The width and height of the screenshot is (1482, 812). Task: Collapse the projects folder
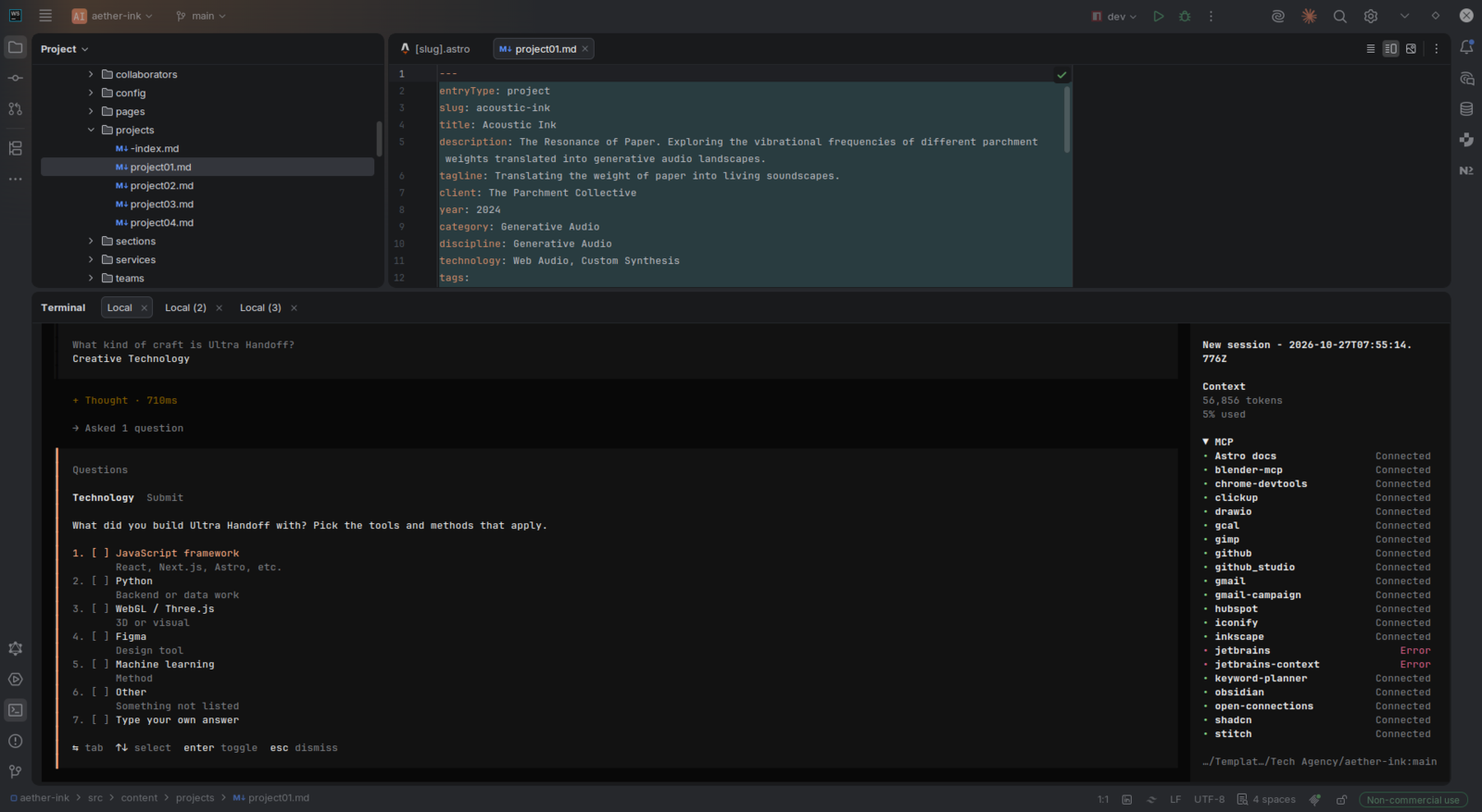[91, 130]
